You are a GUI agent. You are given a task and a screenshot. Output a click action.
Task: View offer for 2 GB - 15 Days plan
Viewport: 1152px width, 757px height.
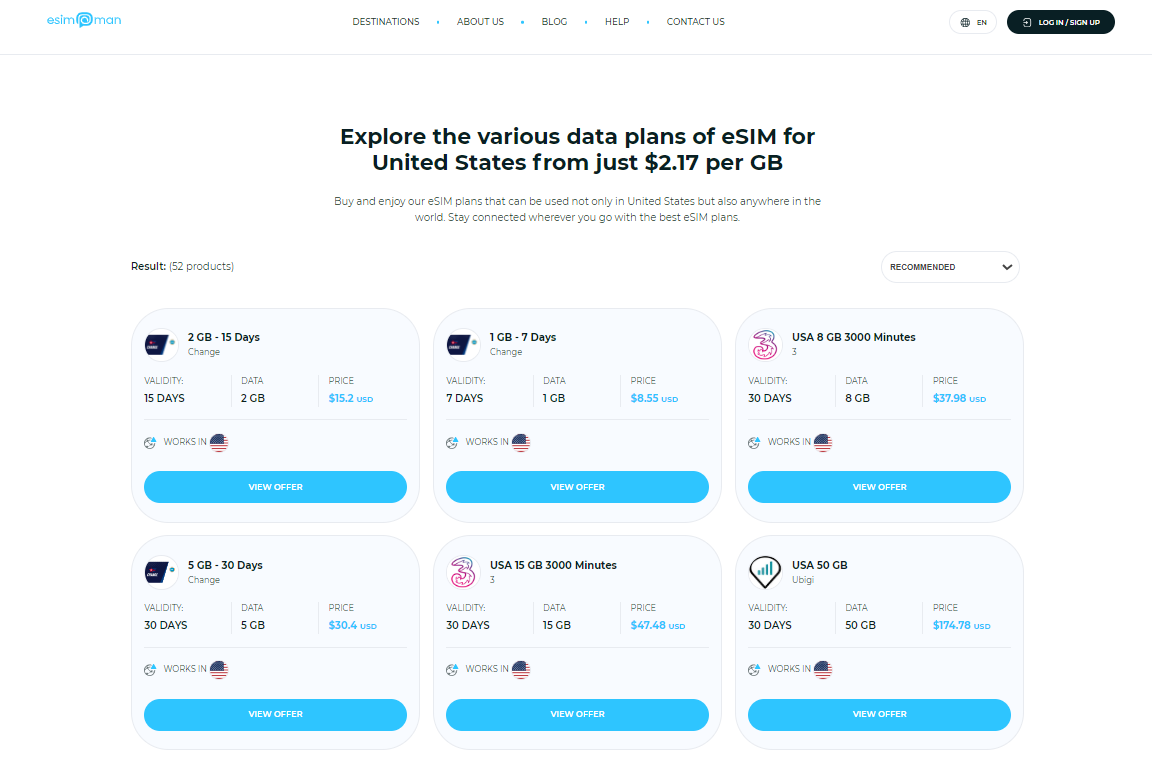[x=275, y=487]
